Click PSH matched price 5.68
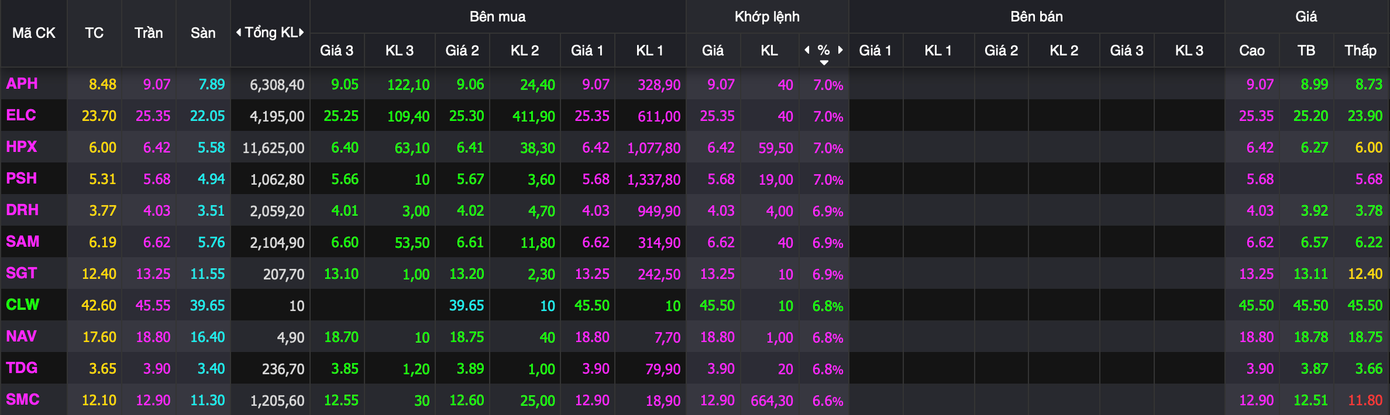This screenshot has height=415, width=1390. tap(719, 179)
